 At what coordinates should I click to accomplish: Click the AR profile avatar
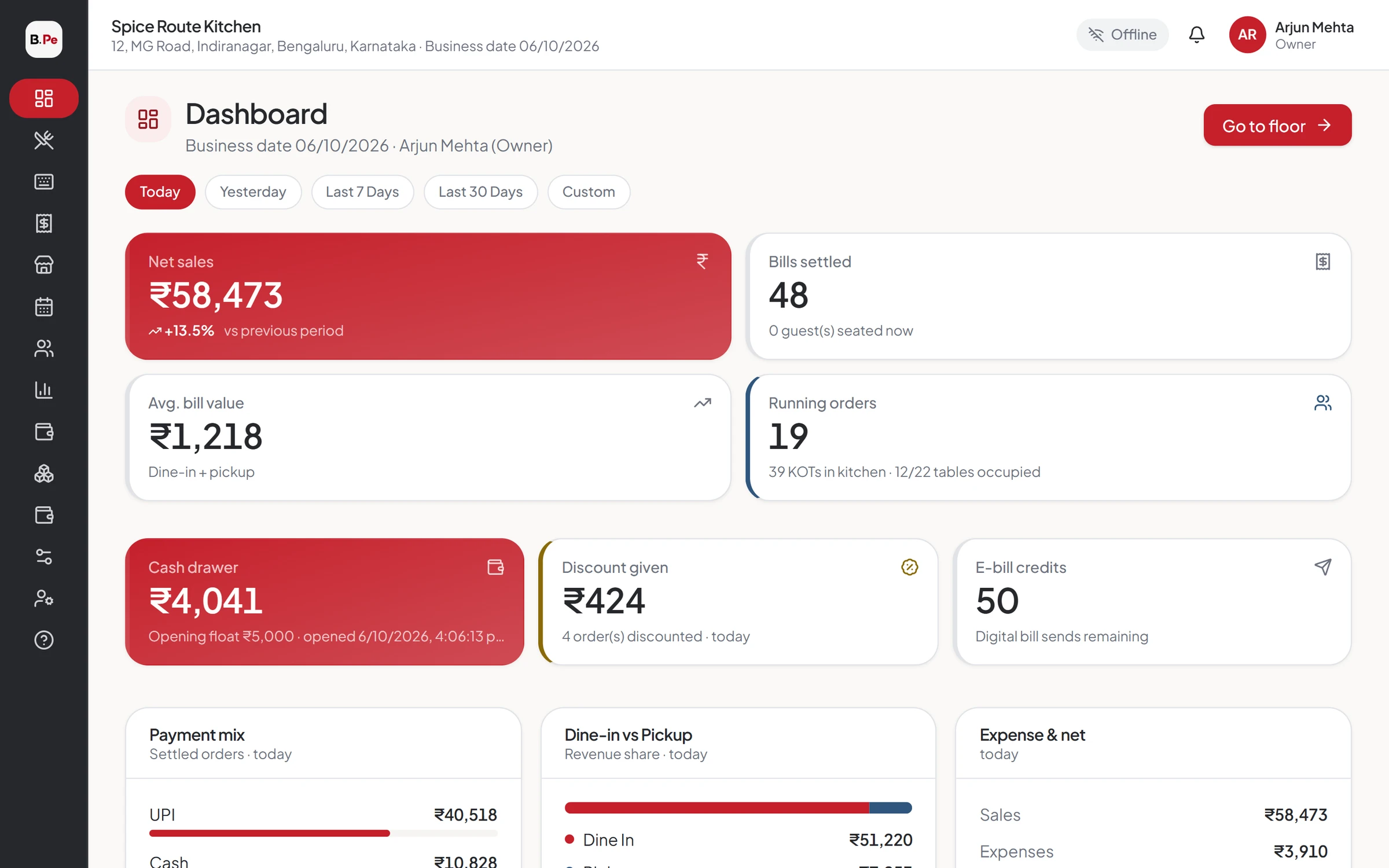point(1247,35)
